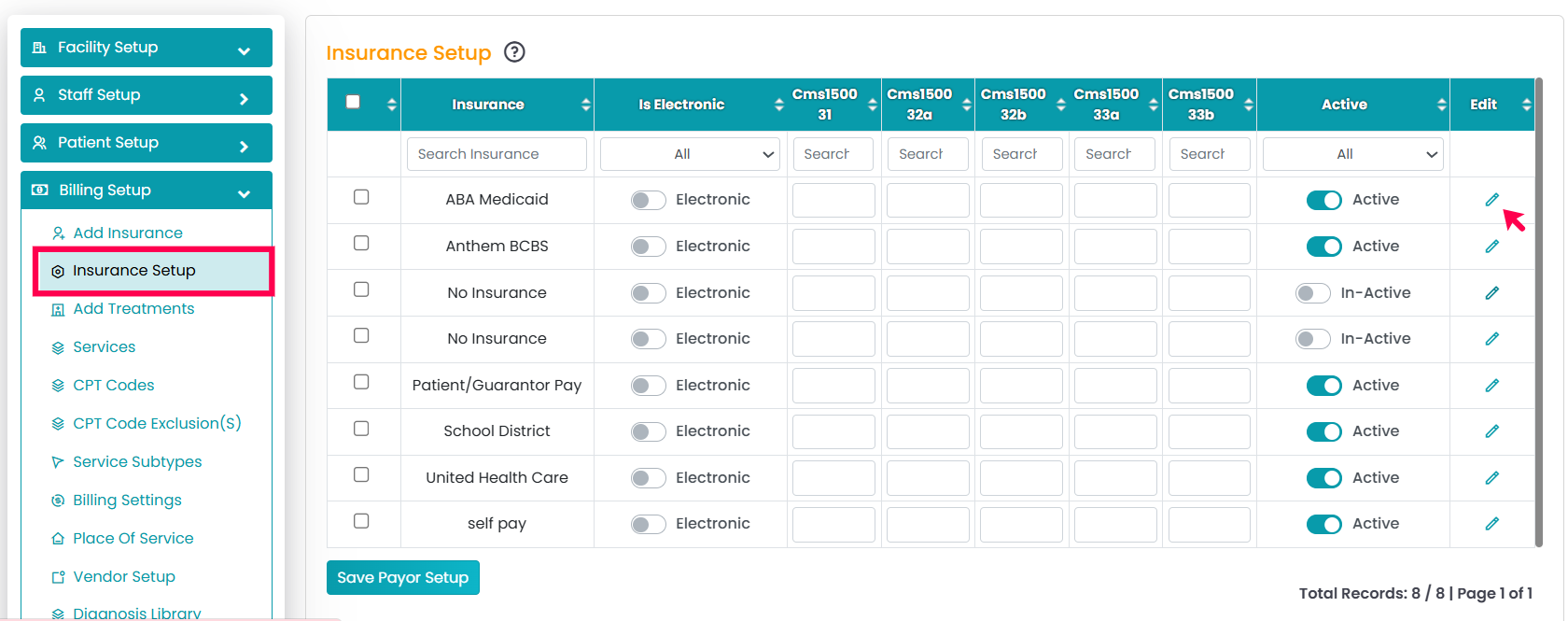Open the Is Electronic filter dropdown
This screenshot has height=621, width=1568.
point(690,154)
